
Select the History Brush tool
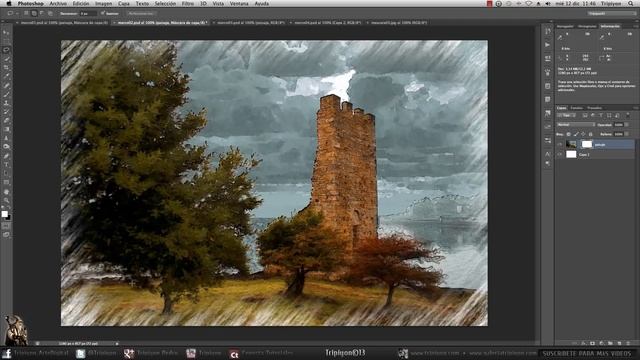(x=6, y=112)
